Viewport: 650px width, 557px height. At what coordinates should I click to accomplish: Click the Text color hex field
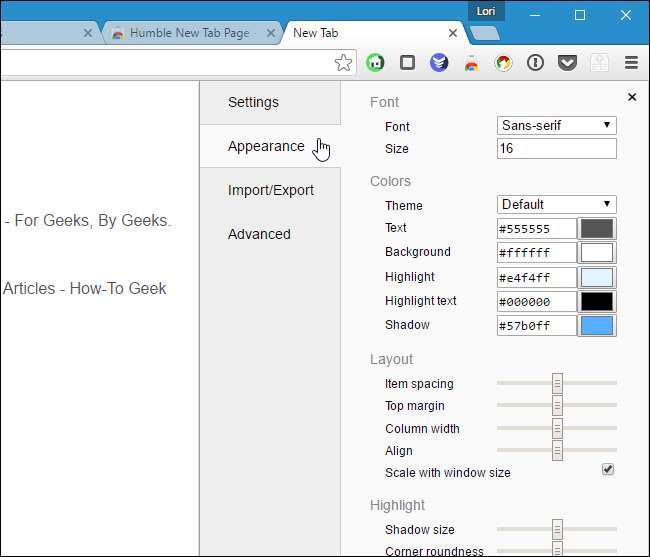click(x=537, y=229)
